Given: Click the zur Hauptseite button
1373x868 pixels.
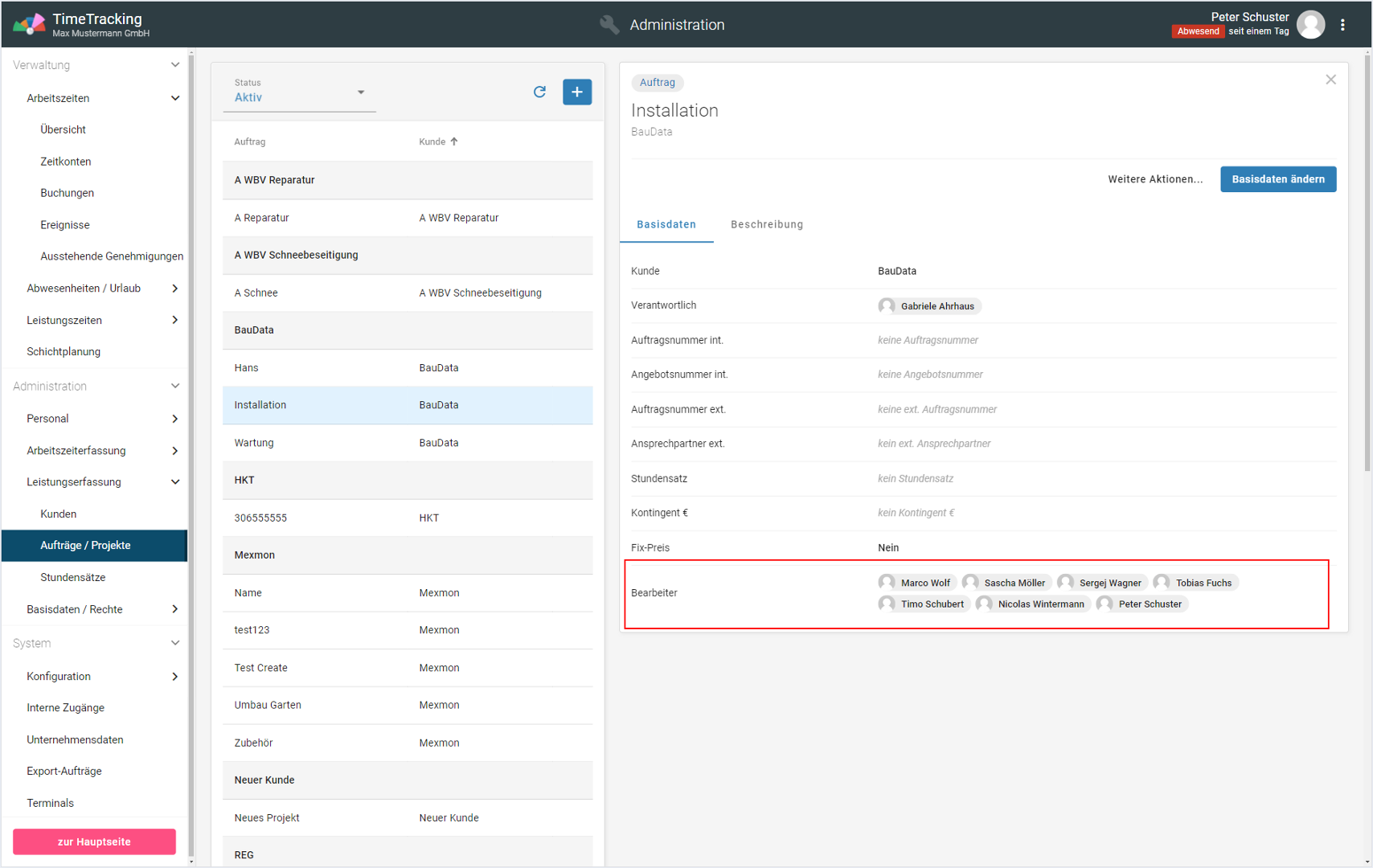Looking at the screenshot, I should (x=94, y=841).
